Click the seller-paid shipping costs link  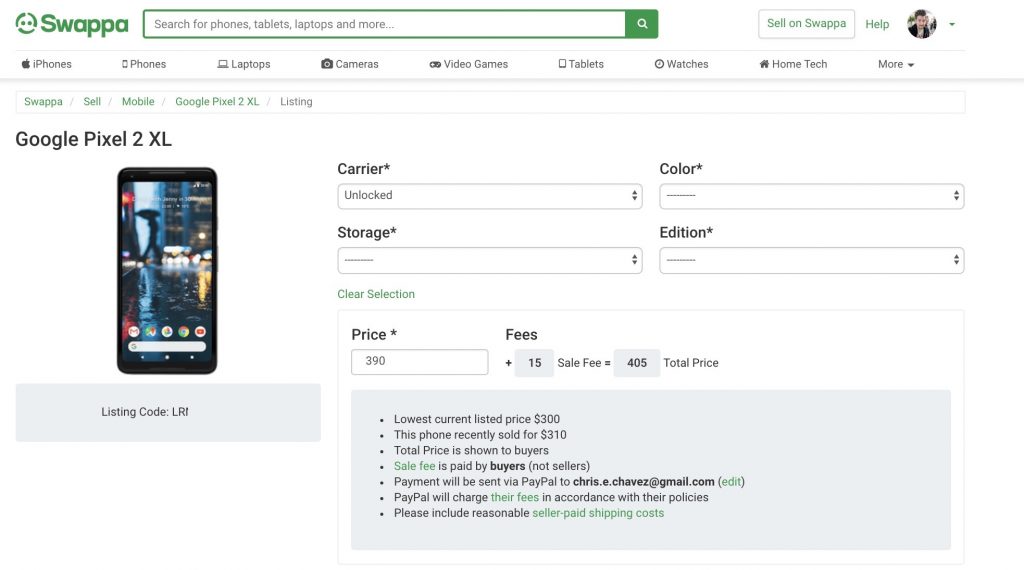point(598,513)
